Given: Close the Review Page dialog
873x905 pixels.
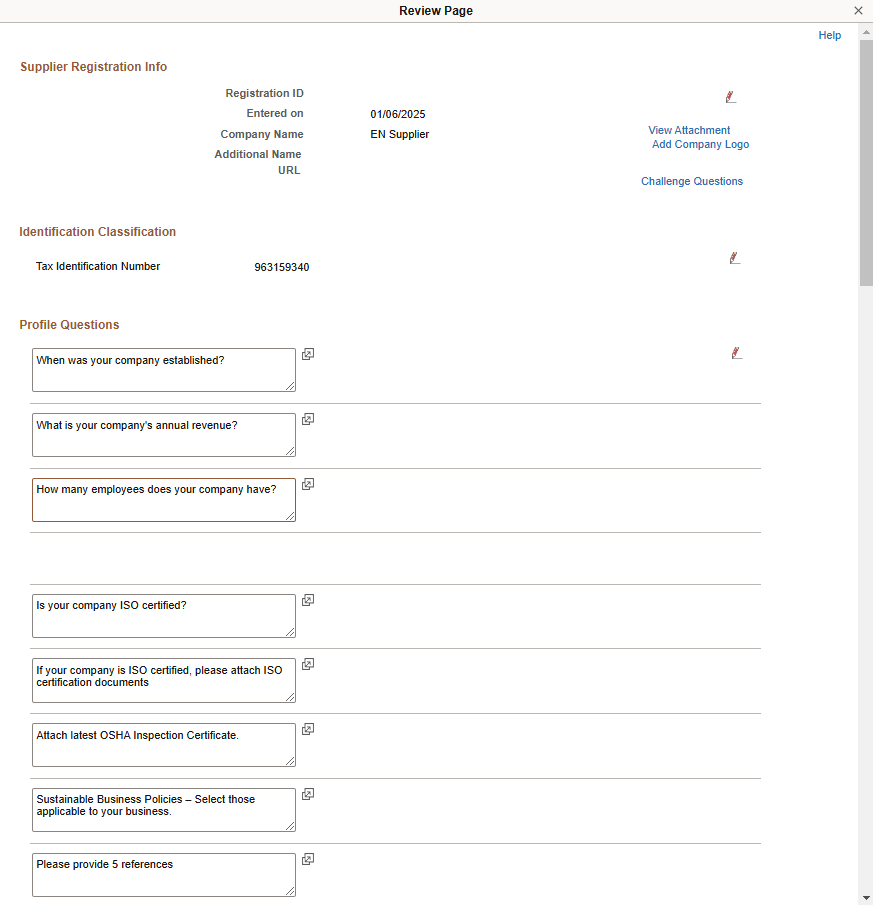Looking at the screenshot, I should tap(858, 10).
